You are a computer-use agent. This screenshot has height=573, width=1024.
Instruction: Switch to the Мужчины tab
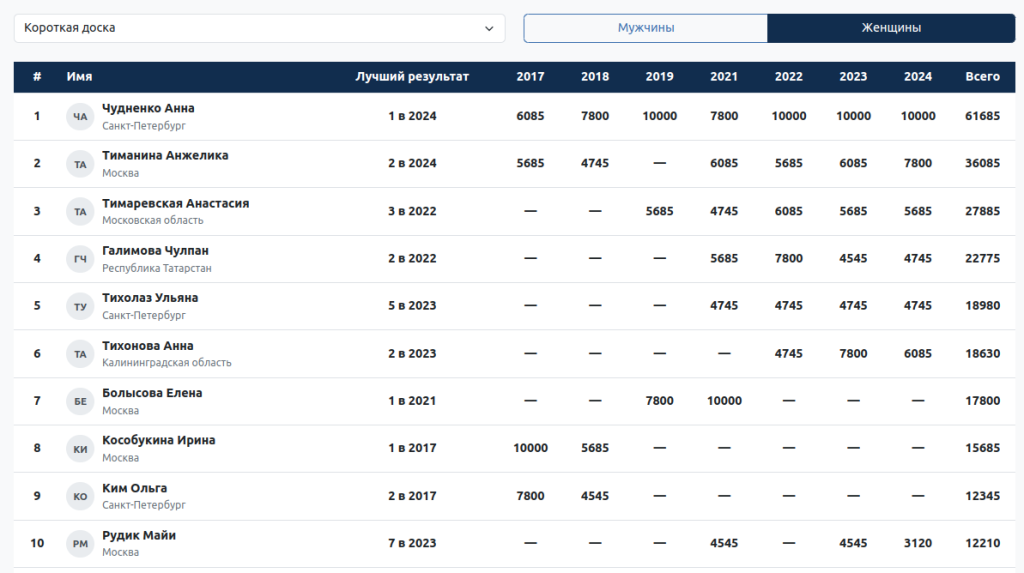[x=645, y=28]
